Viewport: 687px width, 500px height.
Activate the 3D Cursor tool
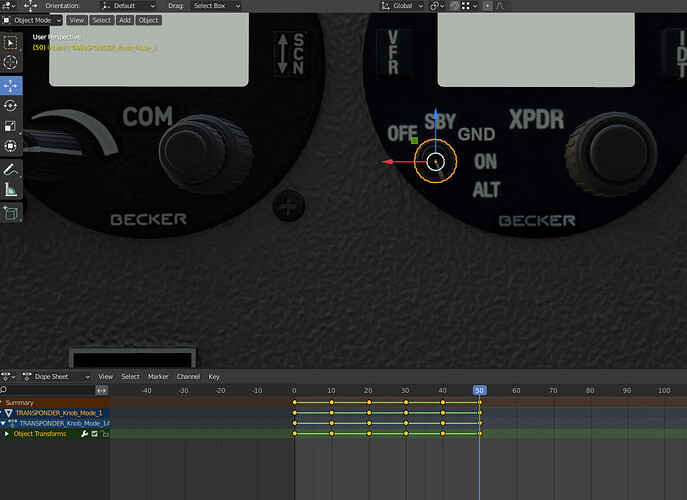pyautogui.click(x=10, y=63)
